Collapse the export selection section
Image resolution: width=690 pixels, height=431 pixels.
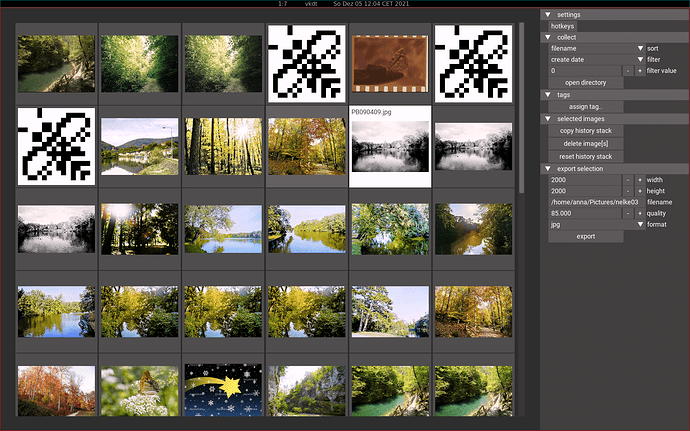point(549,168)
